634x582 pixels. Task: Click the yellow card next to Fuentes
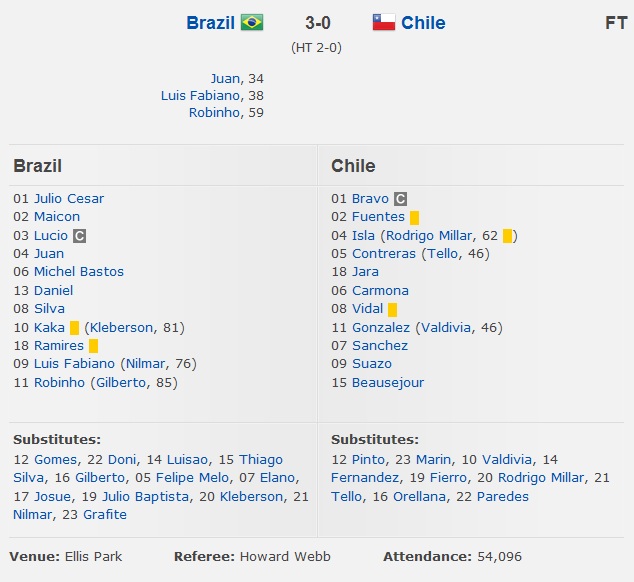coord(414,217)
